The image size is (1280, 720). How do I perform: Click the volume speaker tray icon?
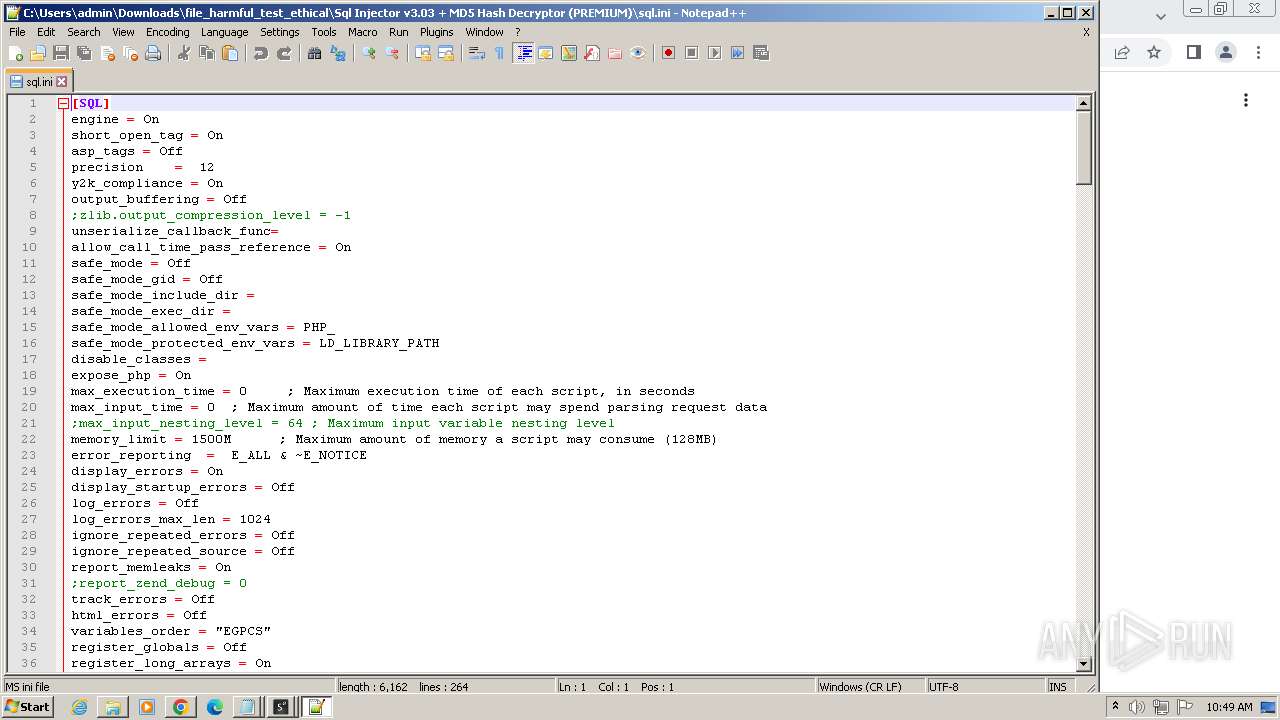[1136, 707]
